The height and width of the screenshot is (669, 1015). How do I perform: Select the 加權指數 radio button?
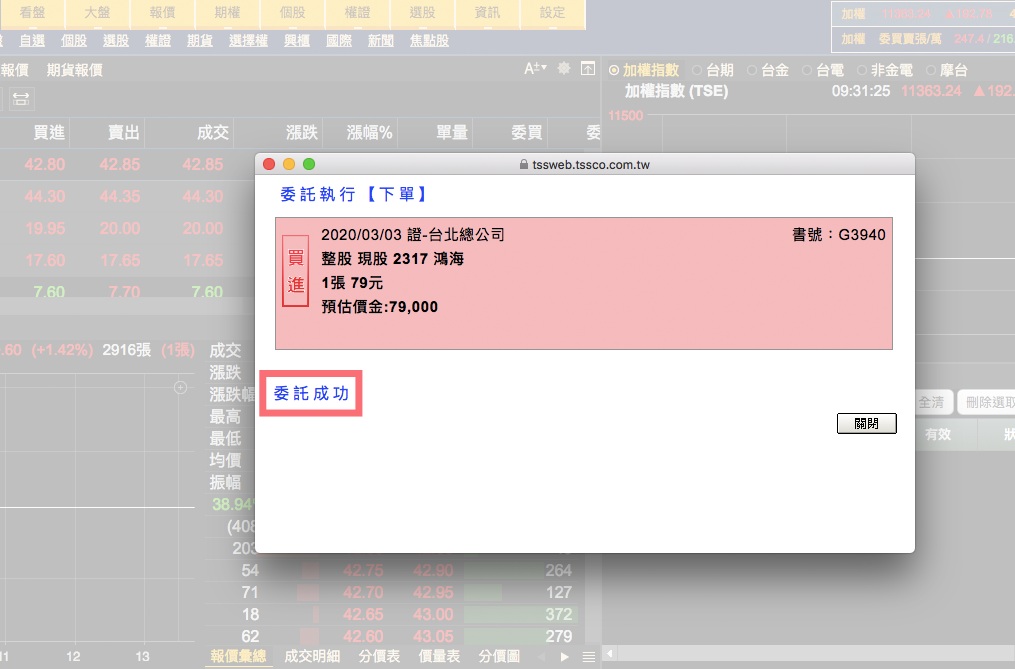pyautogui.click(x=614, y=70)
